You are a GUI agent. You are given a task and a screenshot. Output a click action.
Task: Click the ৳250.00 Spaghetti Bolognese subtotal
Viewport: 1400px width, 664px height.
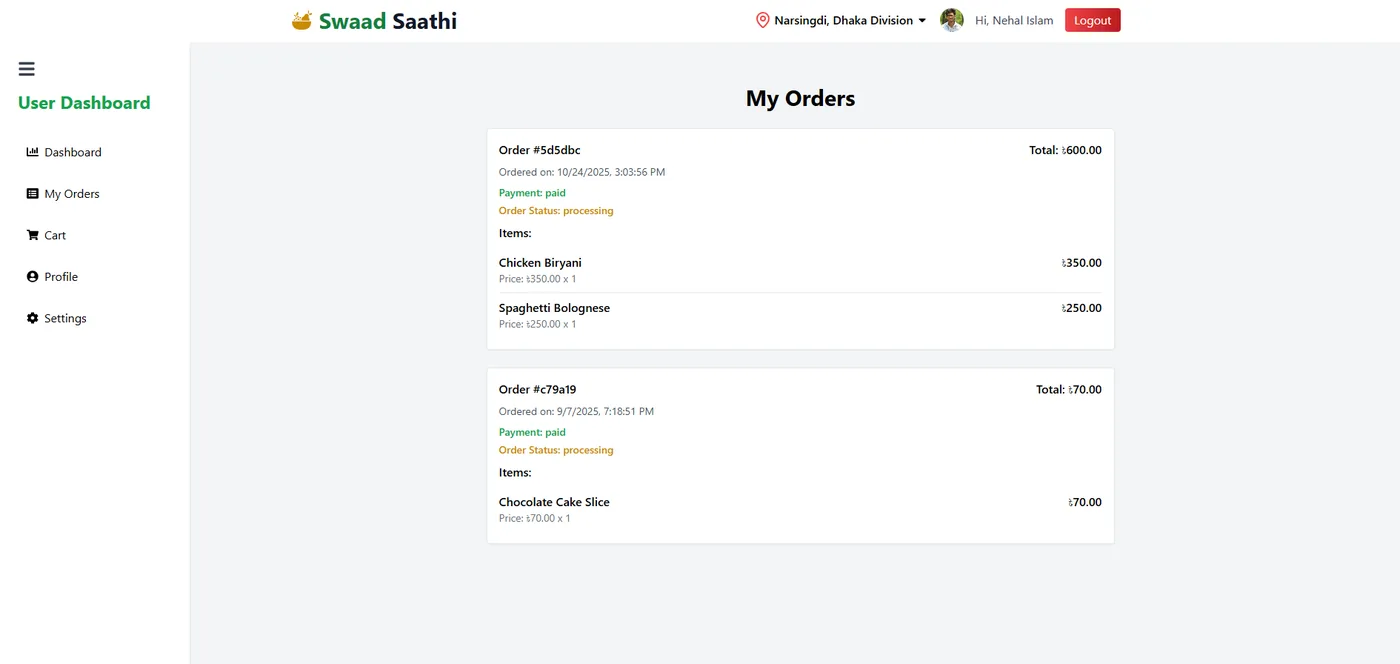(x=1082, y=308)
